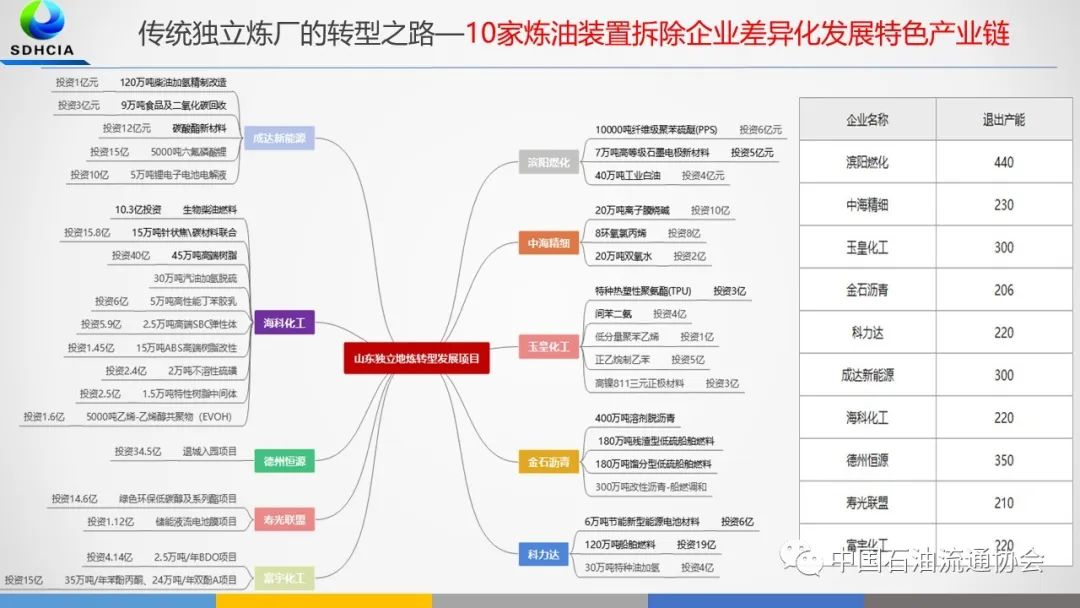1080x608 pixels.
Task: Click the 30万吨汽油加氢脱硫 leaf
Action: click(195, 278)
